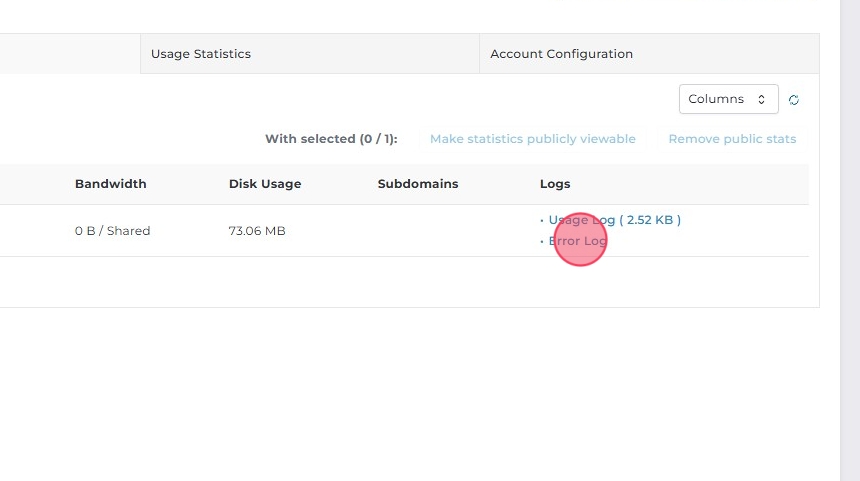This screenshot has height=481, width=860.
Task: Click the Subdomains column header
Action: click(417, 184)
